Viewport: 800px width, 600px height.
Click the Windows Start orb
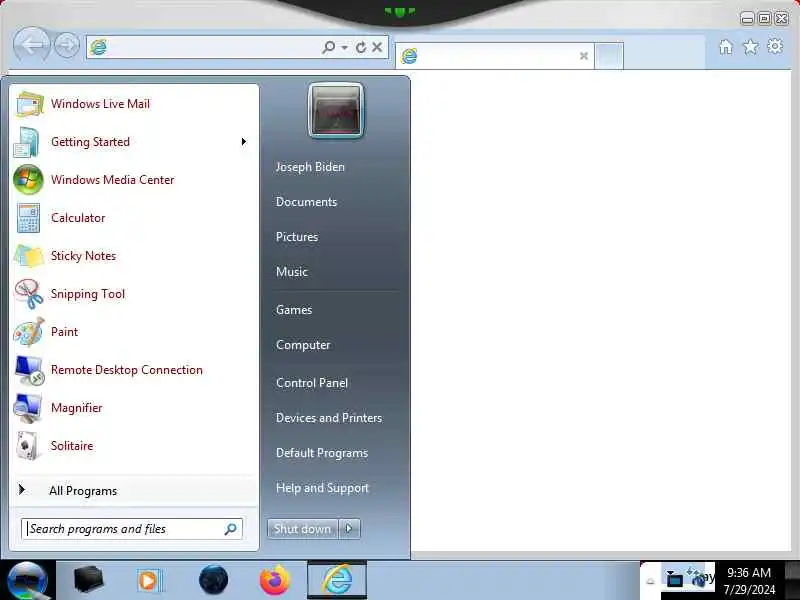(x=28, y=581)
